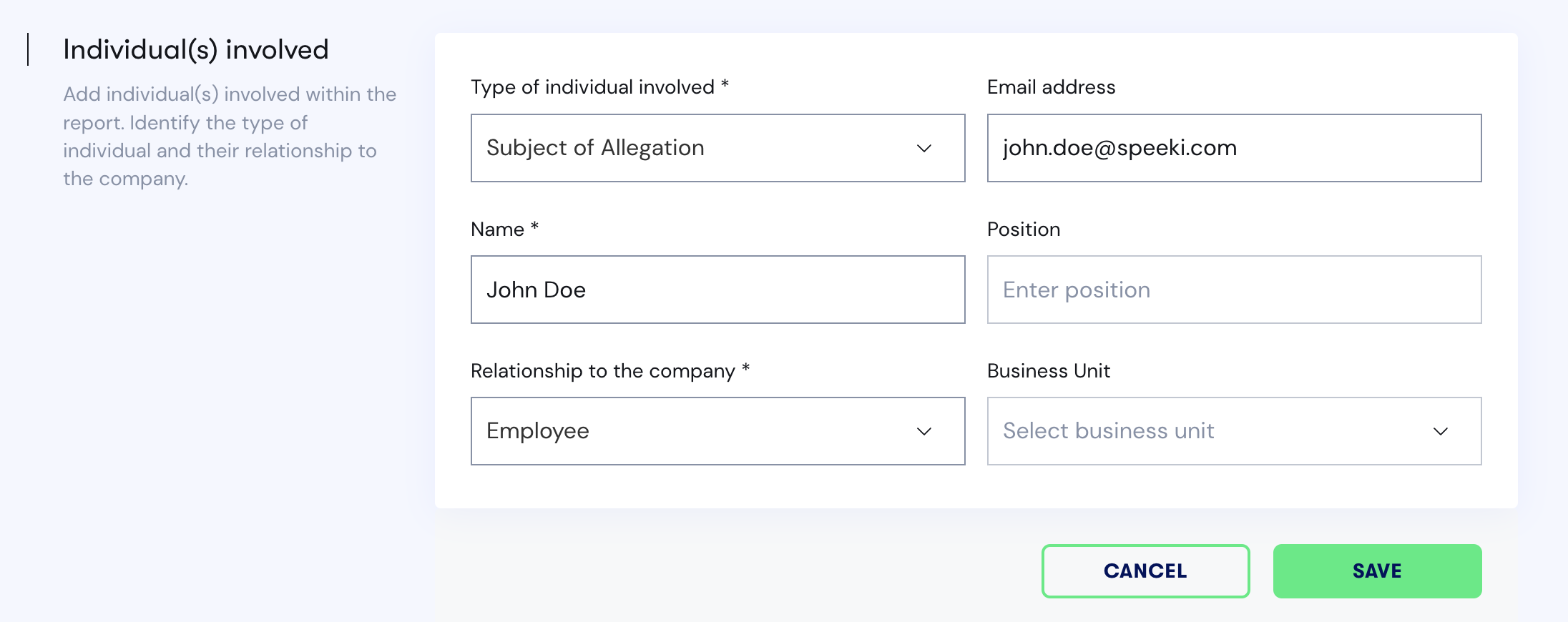This screenshot has height=622, width=1568.
Task: Click the Individual(s) involved section heading
Action: point(196,50)
